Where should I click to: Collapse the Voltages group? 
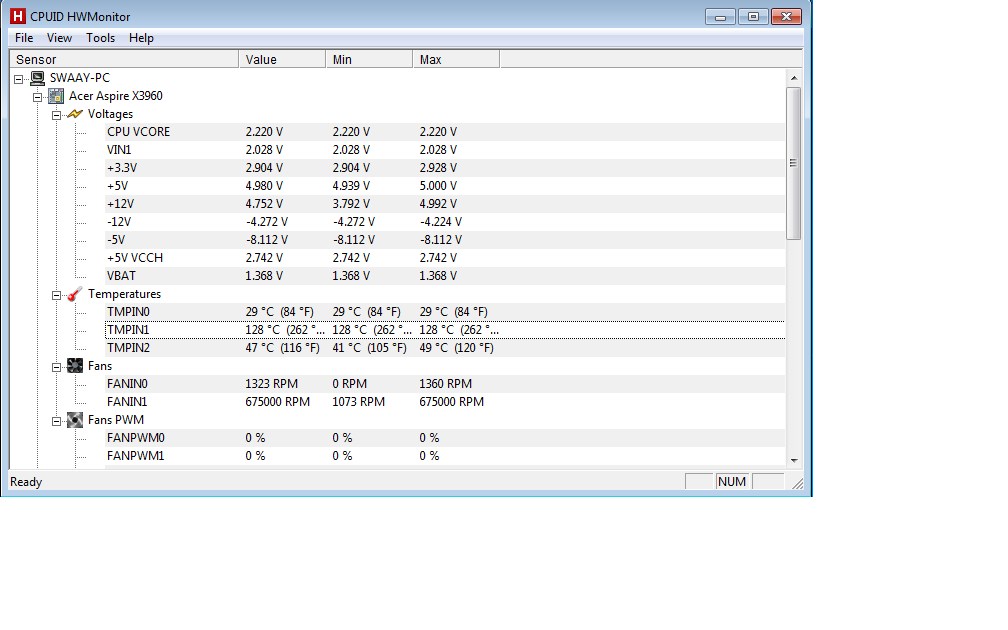[x=57, y=115]
